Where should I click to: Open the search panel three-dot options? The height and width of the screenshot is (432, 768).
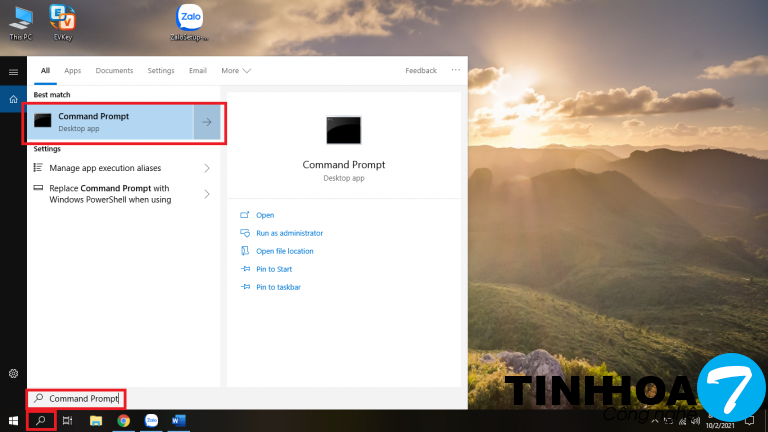click(x=455, y=71)
